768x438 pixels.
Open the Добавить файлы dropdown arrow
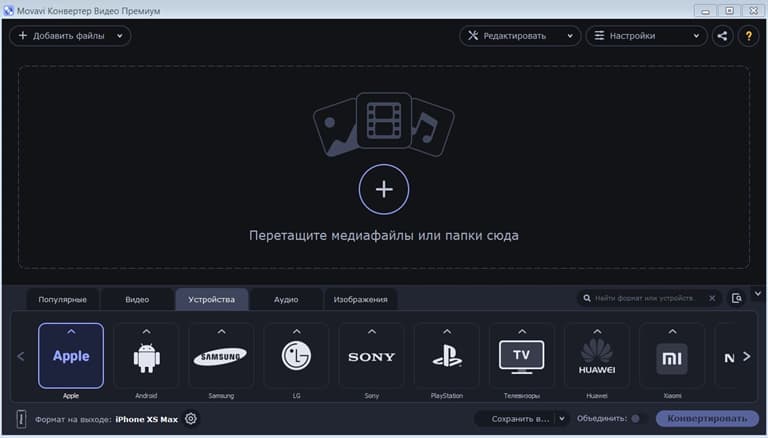[120, 36]
